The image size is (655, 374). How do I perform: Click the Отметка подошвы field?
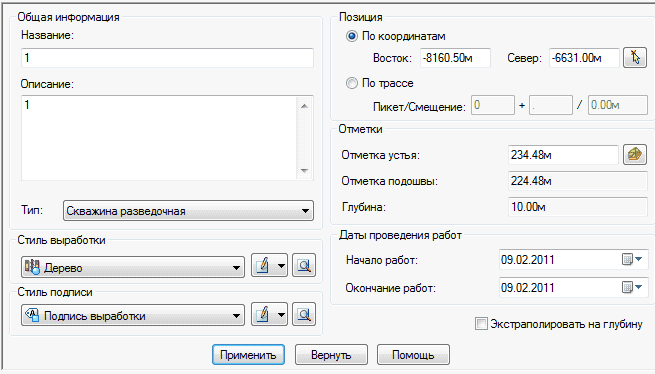click(x=578, y=181)
